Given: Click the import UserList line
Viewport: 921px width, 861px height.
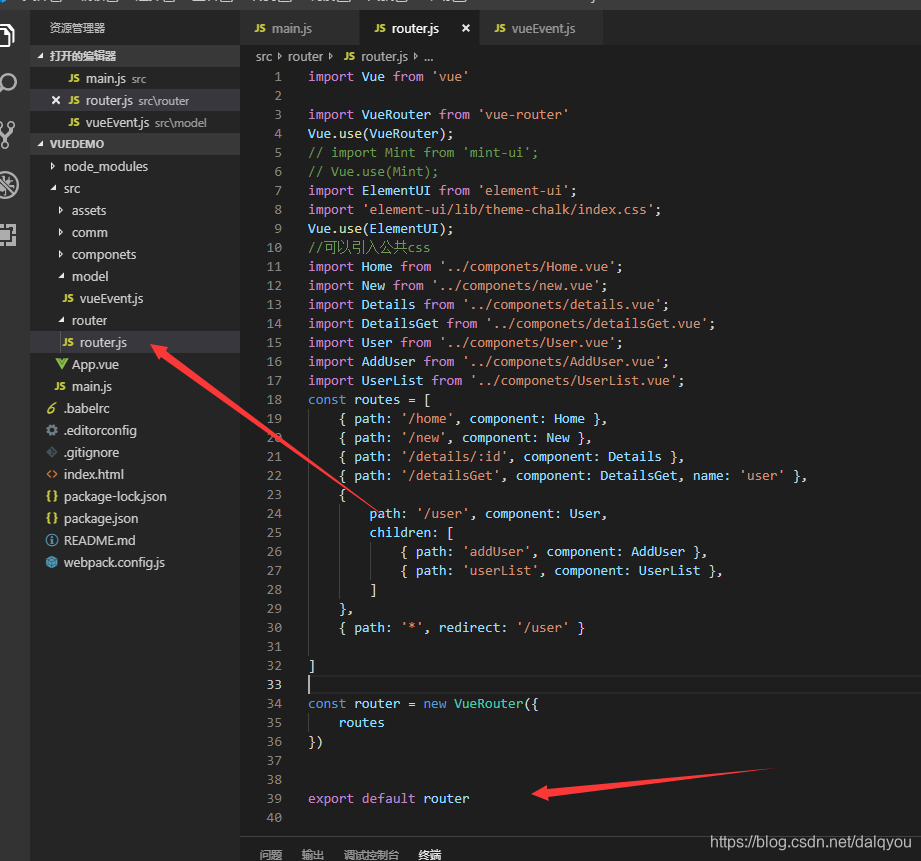Looking at the screenshot, I should pos(496,381).
